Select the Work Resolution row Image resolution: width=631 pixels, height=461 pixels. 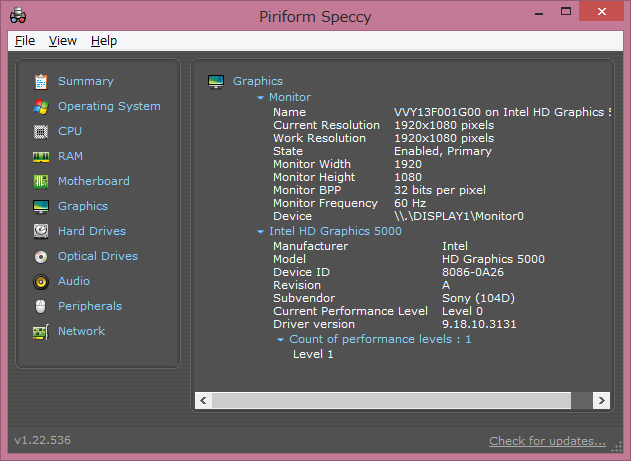pyautogui.click(x=384, y=138)
